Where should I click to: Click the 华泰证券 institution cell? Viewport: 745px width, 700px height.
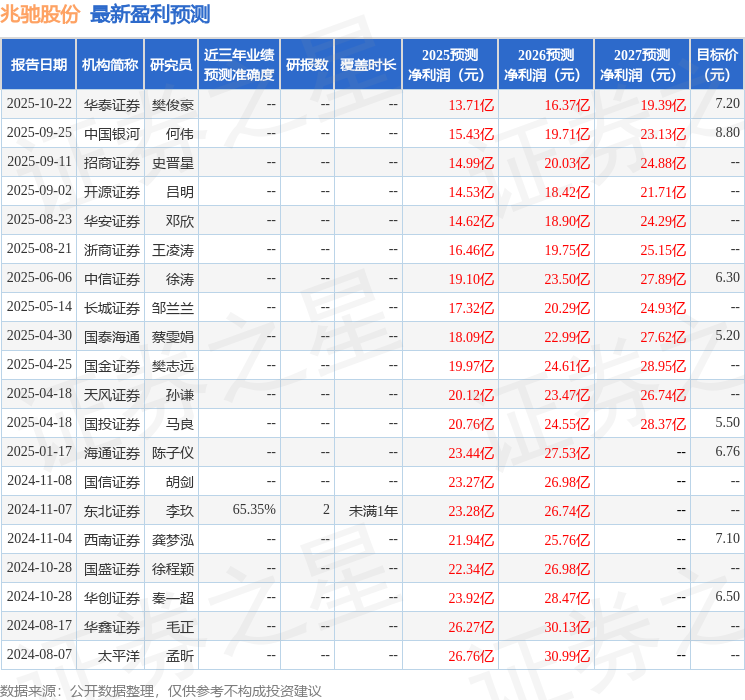tap(112, 105)
